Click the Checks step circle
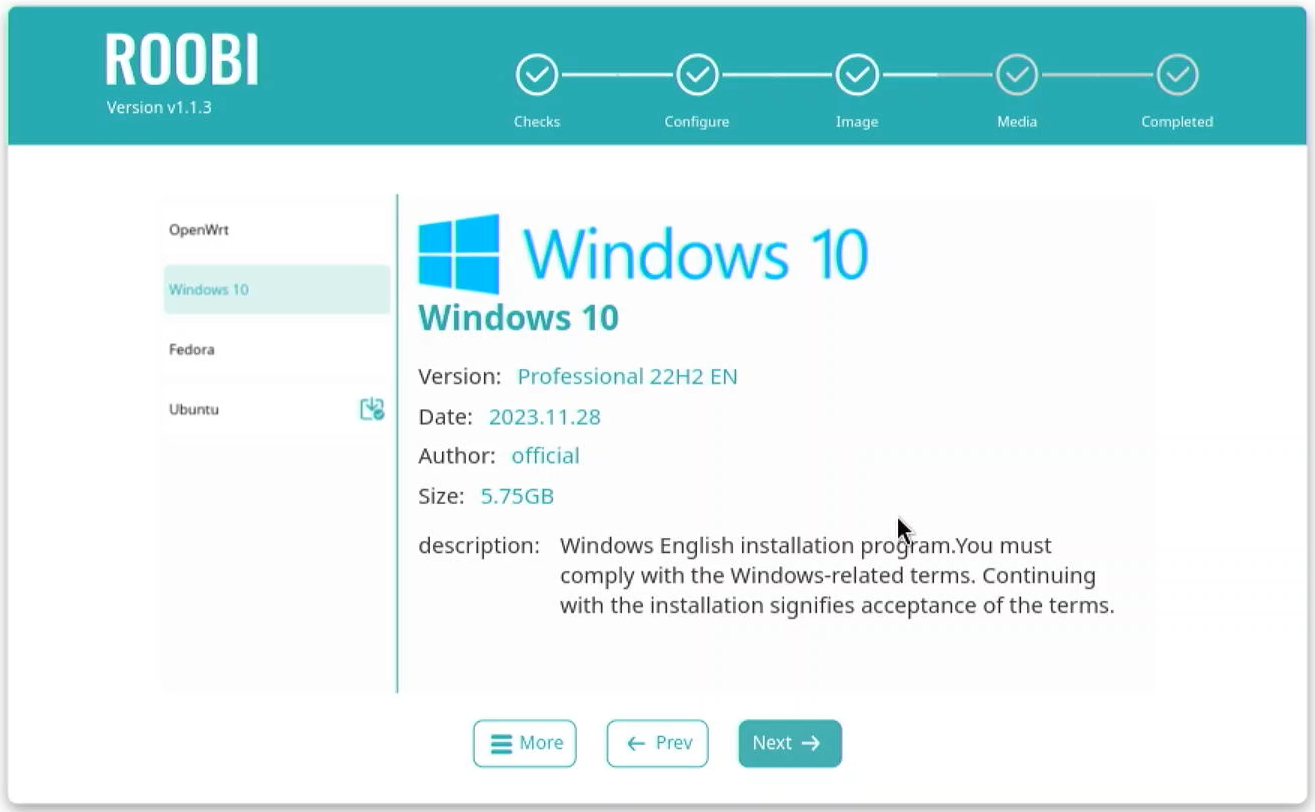The width and height of the screenshot is (1315, 812). pyautogui.click(x=537, y=75)
